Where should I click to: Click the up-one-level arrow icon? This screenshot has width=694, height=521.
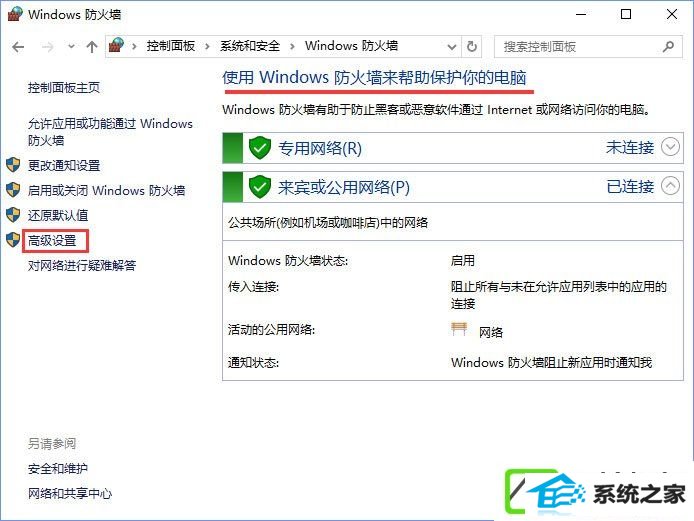tap(92, 47)
